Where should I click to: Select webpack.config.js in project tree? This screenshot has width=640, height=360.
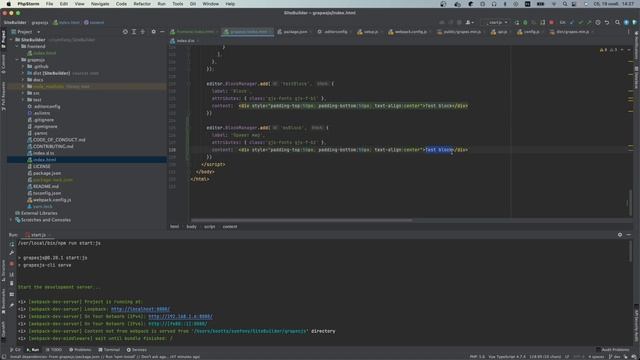[x=52, y=200]
